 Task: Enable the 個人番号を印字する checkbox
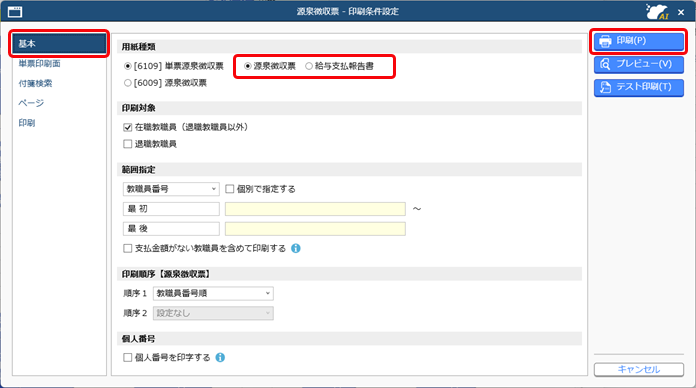[x=128, y=357]
